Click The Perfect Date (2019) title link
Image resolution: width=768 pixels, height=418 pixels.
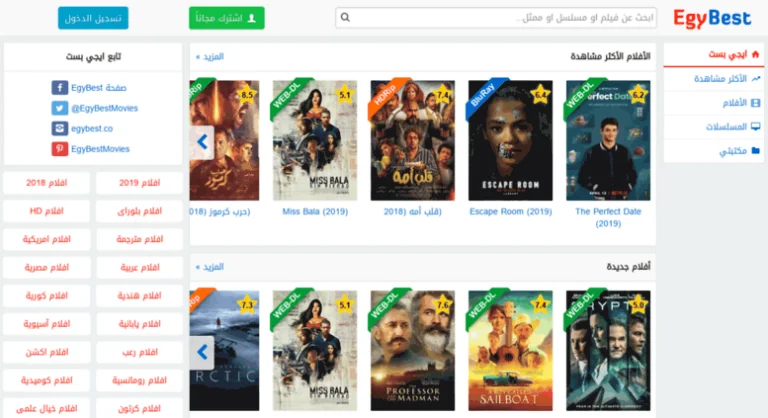[x=608, y=218]
